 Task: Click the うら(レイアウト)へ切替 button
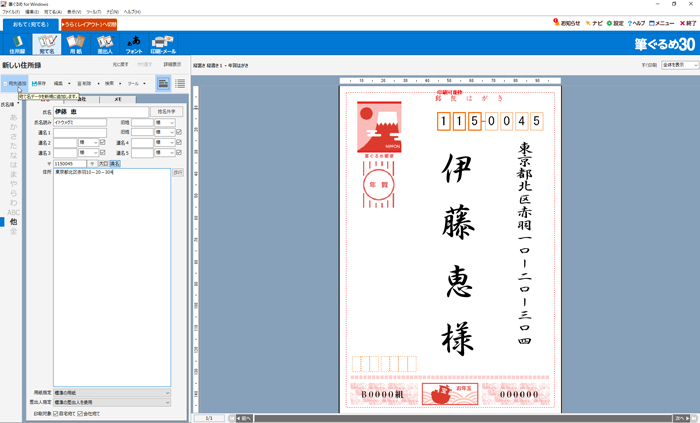89,24
